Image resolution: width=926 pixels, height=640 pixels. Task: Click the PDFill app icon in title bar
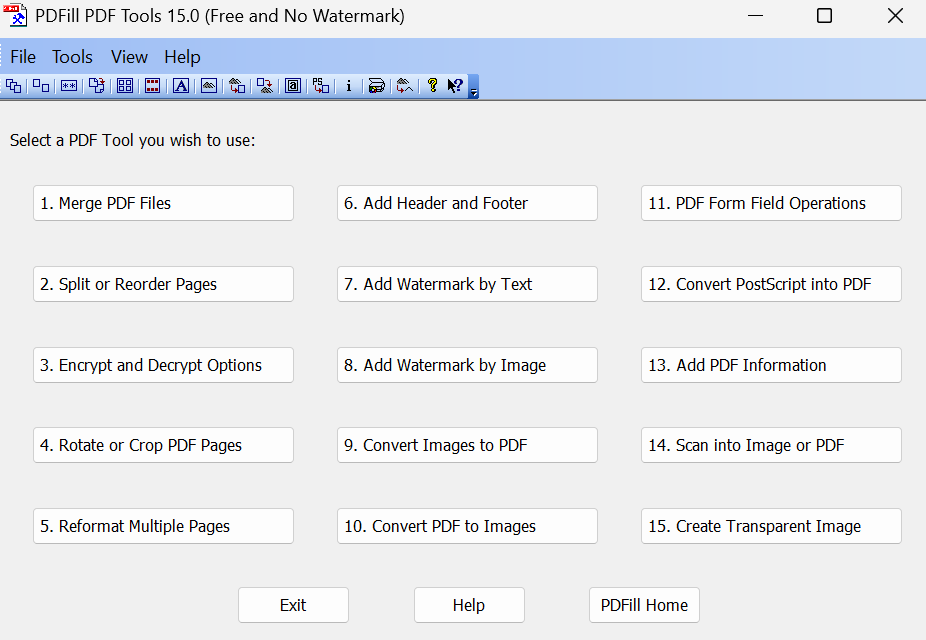15,16
